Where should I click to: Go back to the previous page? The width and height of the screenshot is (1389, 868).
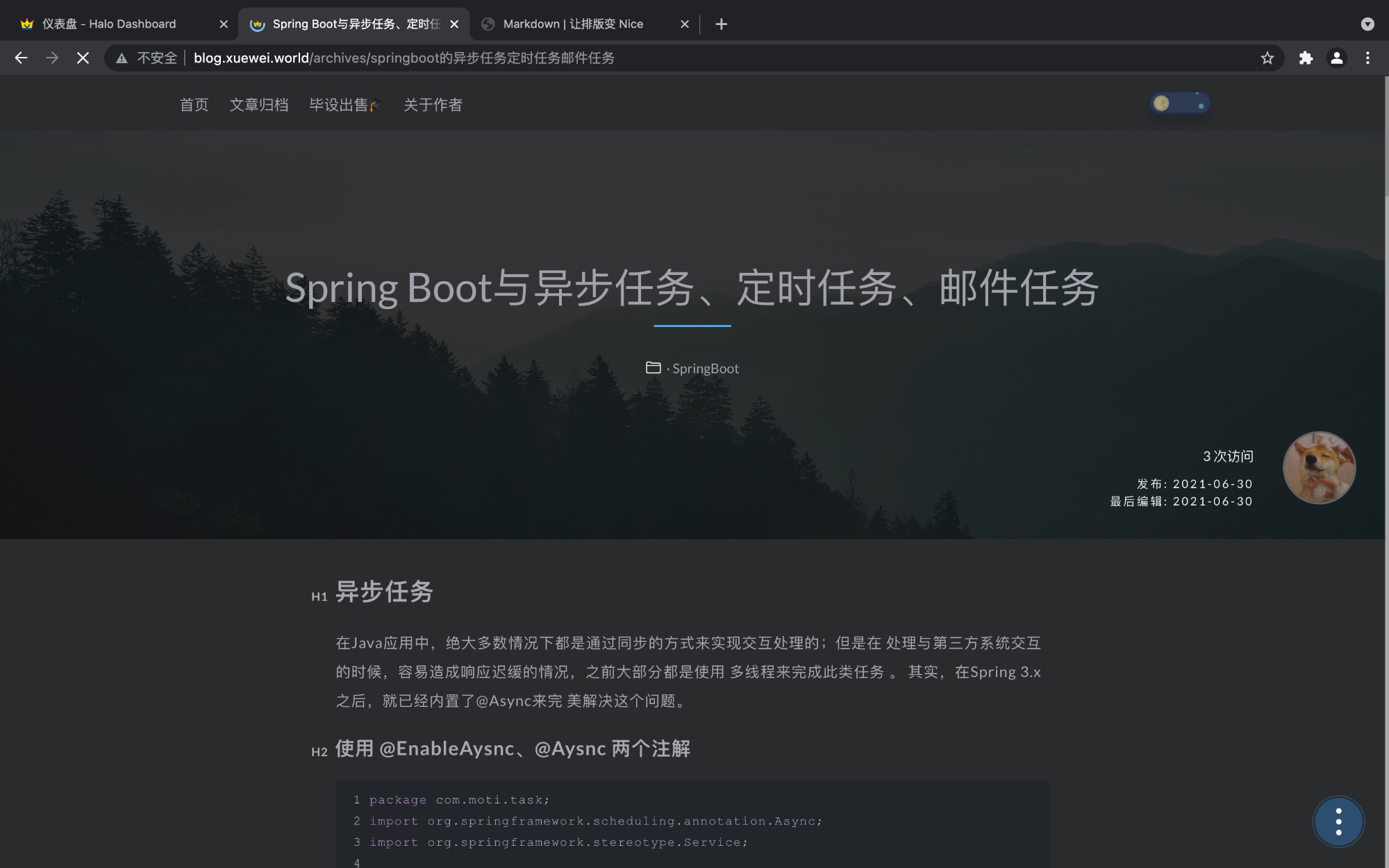[x=21, y=58]
